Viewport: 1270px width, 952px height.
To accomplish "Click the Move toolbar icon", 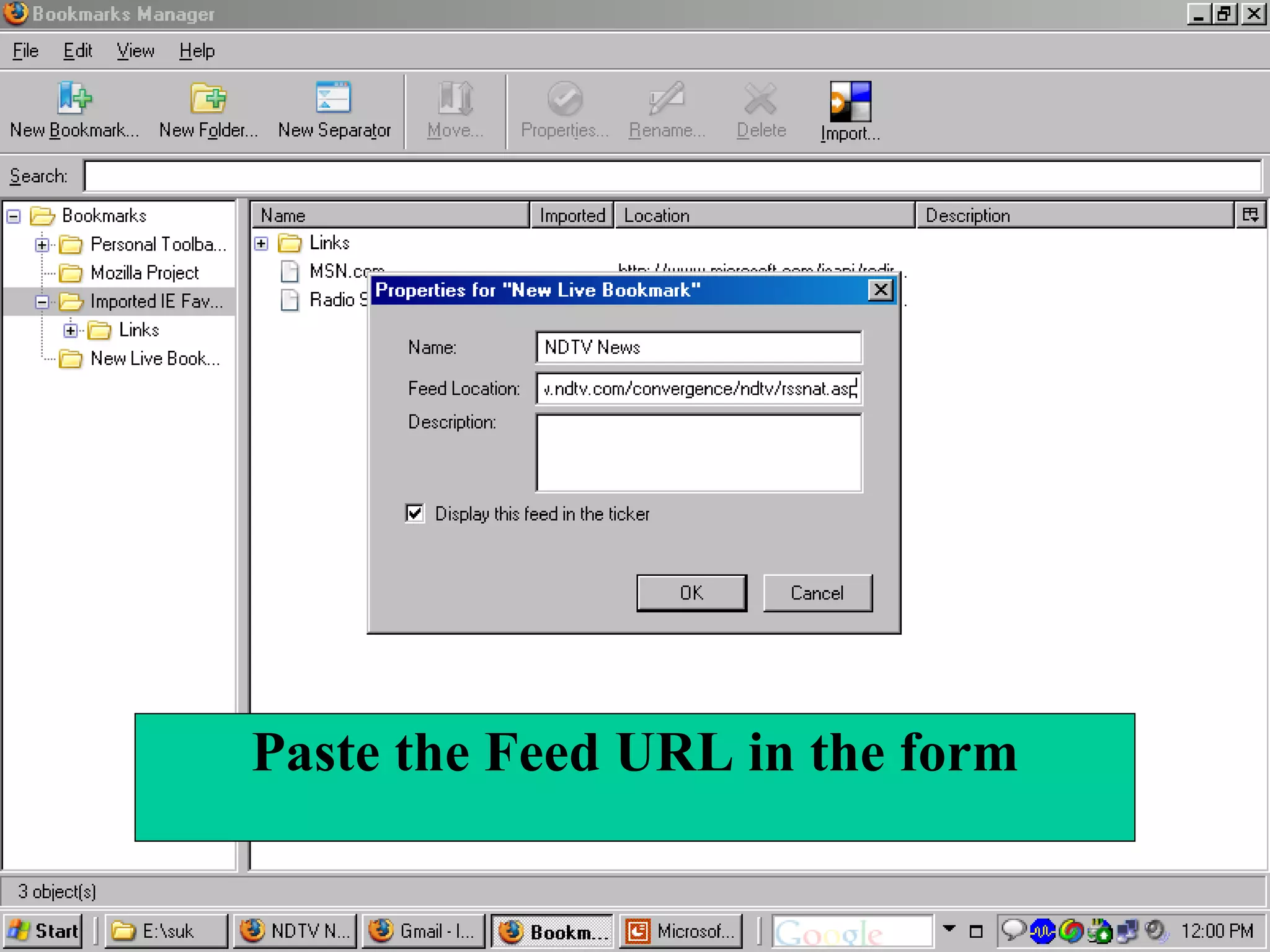I will (x=456, y=98).
